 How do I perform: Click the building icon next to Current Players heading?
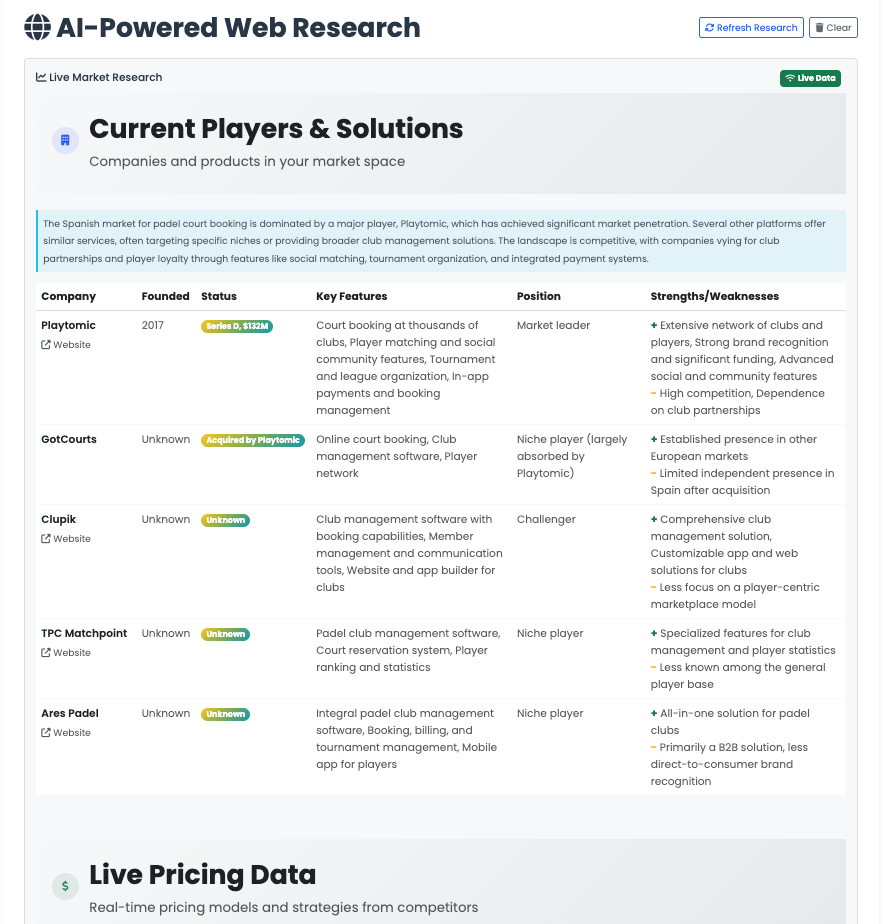click(x=64, y=140)
